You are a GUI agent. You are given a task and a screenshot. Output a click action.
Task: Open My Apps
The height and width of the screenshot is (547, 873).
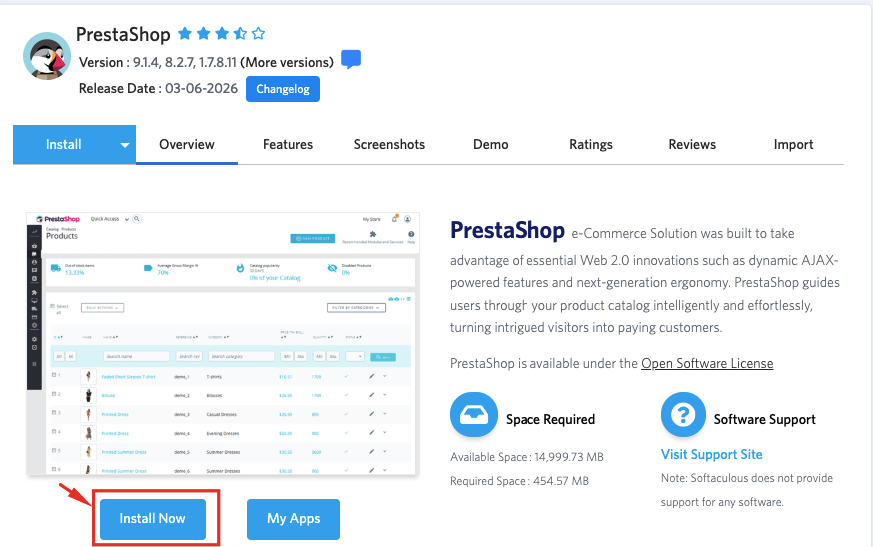click(293, 519)
